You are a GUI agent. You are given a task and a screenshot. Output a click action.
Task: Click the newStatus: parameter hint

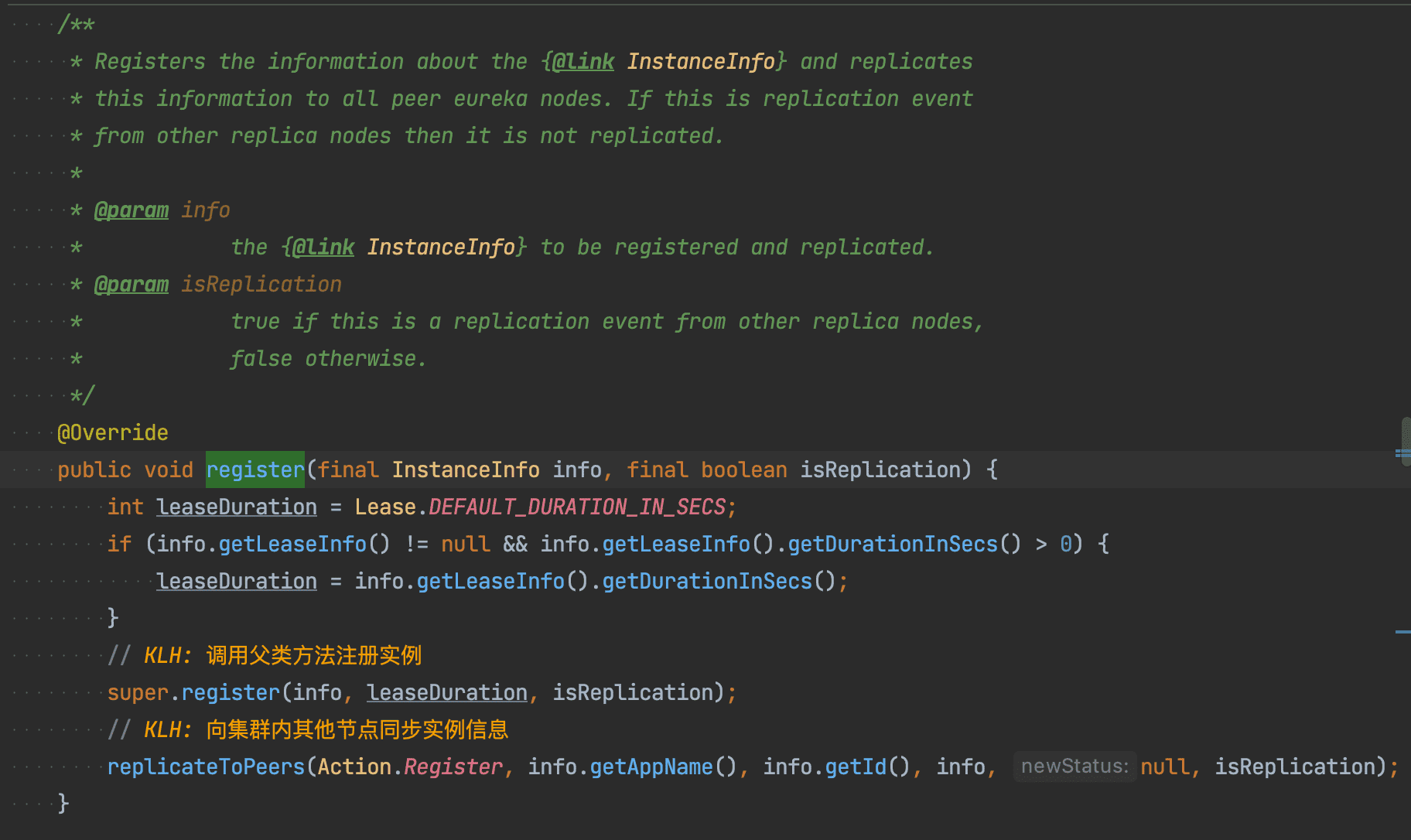click(1074, 767)
